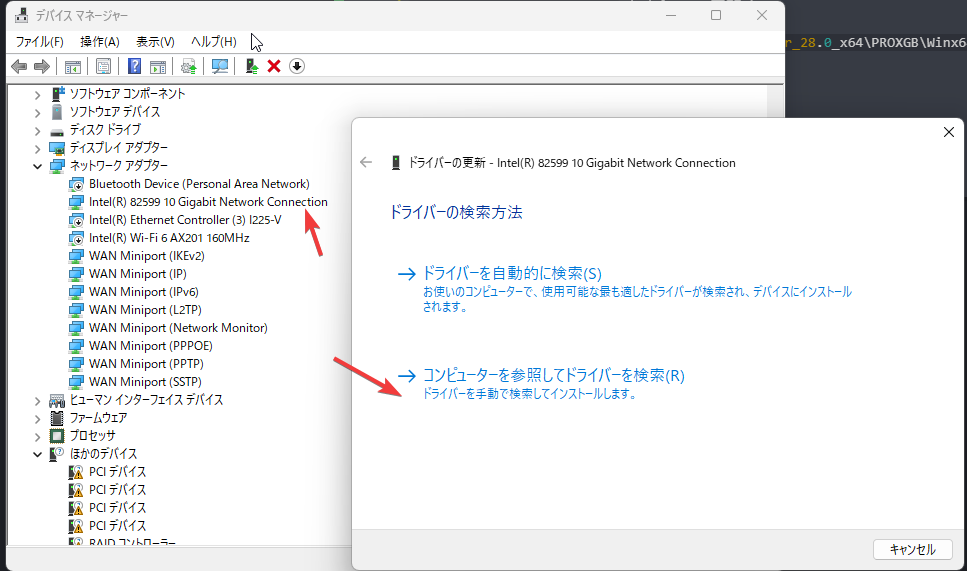Open the 表示(V) menu
This screenshot has width=967, height=571.
pyautogui.click(x=155, y=41)
